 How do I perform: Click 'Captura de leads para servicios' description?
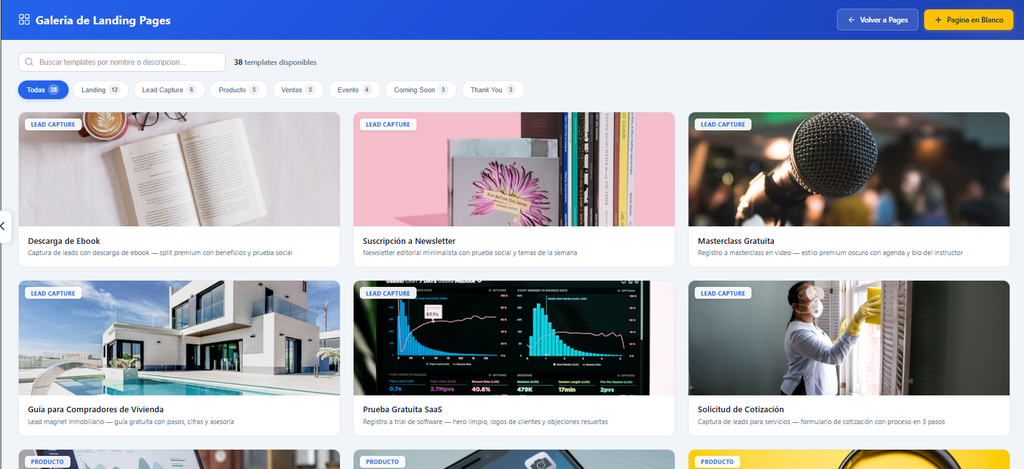click(x=821, y=422)
